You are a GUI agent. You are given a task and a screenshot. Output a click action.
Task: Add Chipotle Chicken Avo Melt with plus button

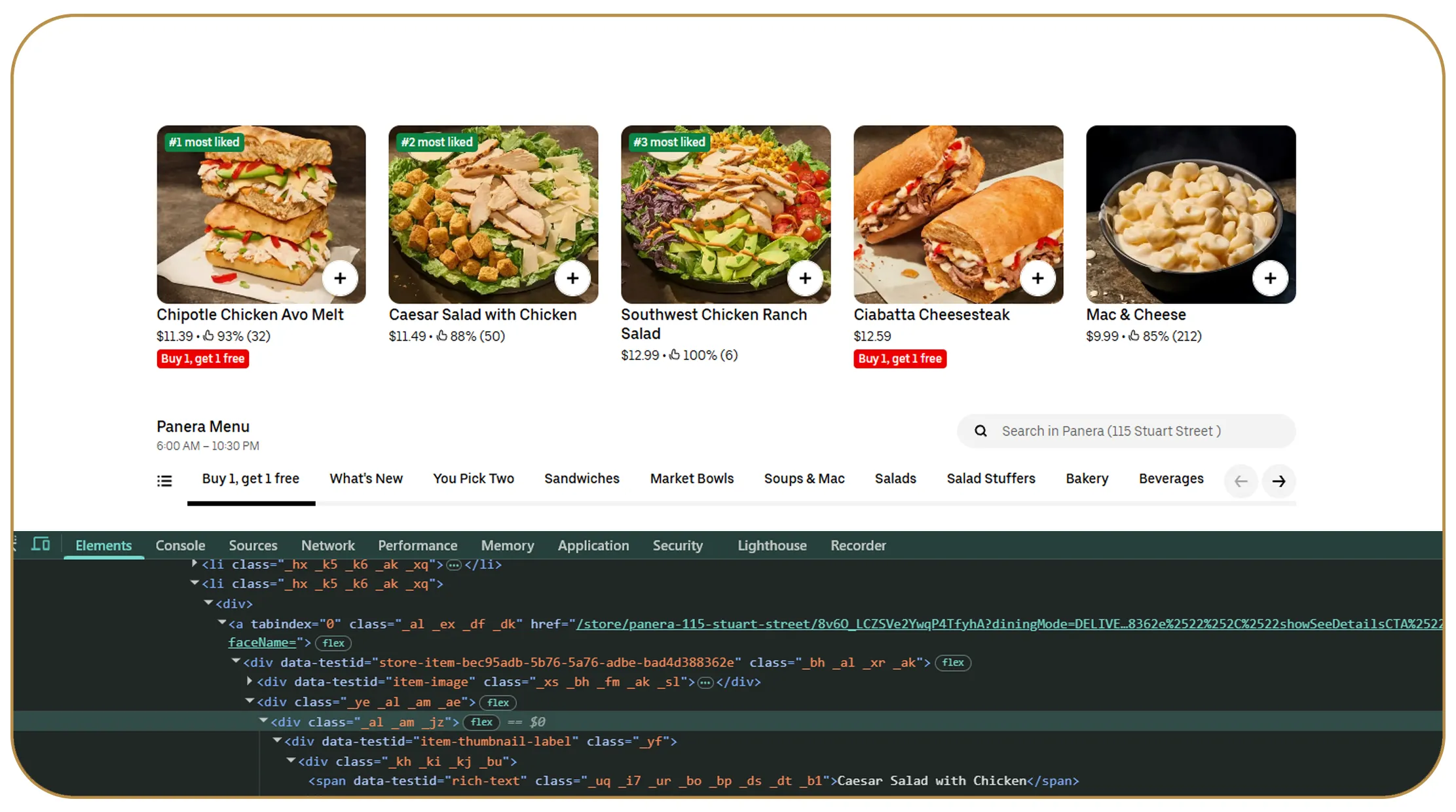(340, 278)
